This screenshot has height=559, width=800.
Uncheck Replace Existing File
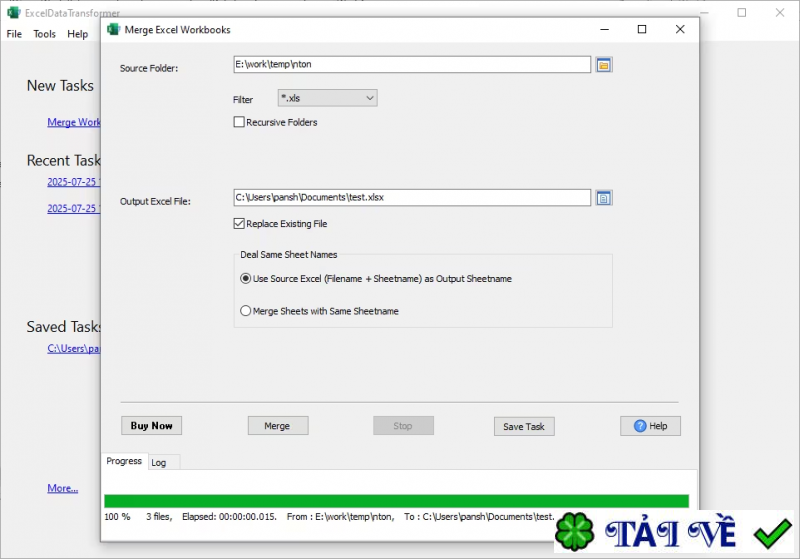[239, 223]
